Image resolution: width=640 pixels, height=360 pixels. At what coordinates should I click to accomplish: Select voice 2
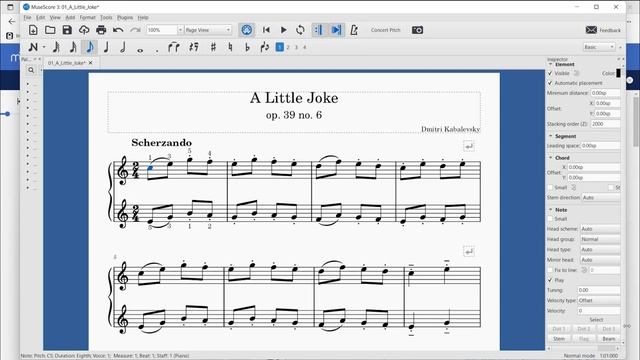pos(288,47)
